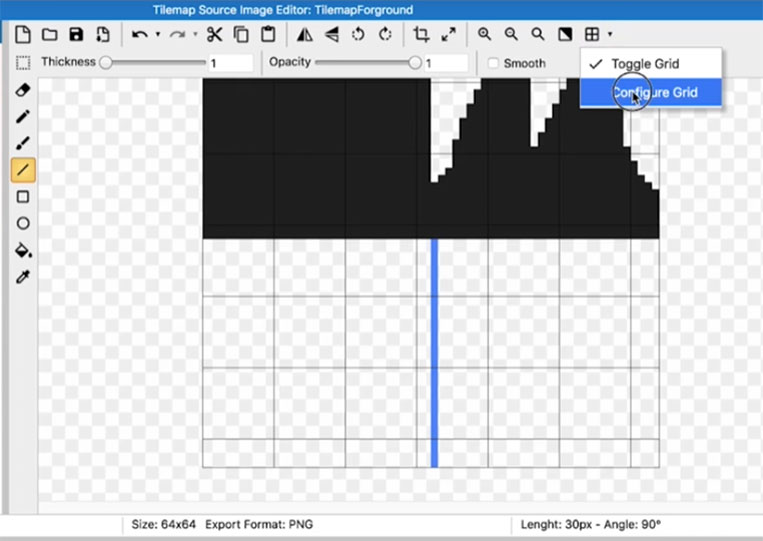
Task: Select the Rectangle shape tool
Action: coord(23,197)
